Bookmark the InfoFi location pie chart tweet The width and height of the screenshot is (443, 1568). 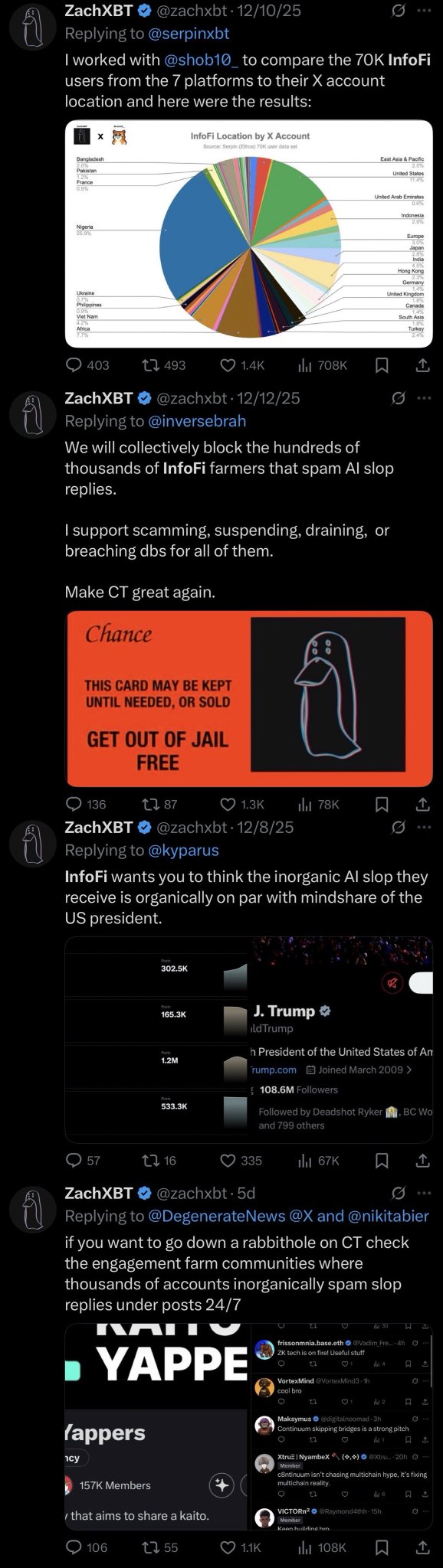pos(382,365)
